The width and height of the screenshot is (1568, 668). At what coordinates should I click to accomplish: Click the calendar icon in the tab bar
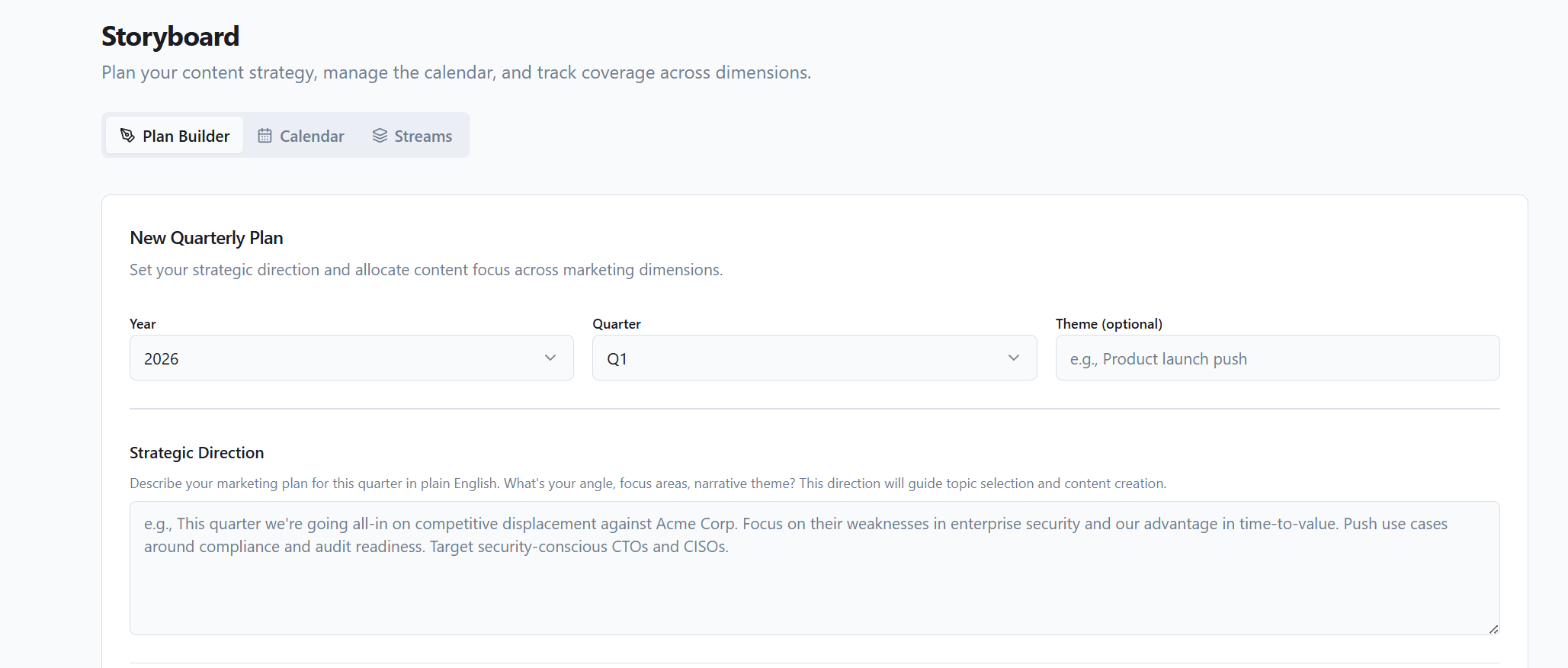pos(265,136)
